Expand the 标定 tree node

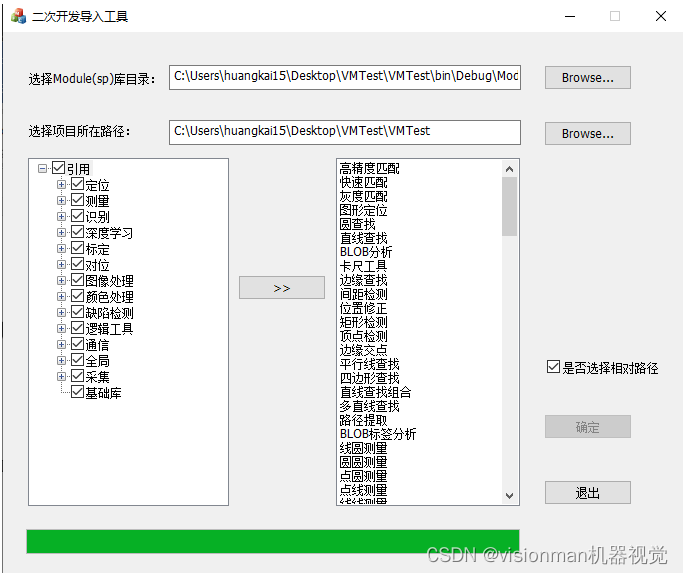[x=61, y=248]
